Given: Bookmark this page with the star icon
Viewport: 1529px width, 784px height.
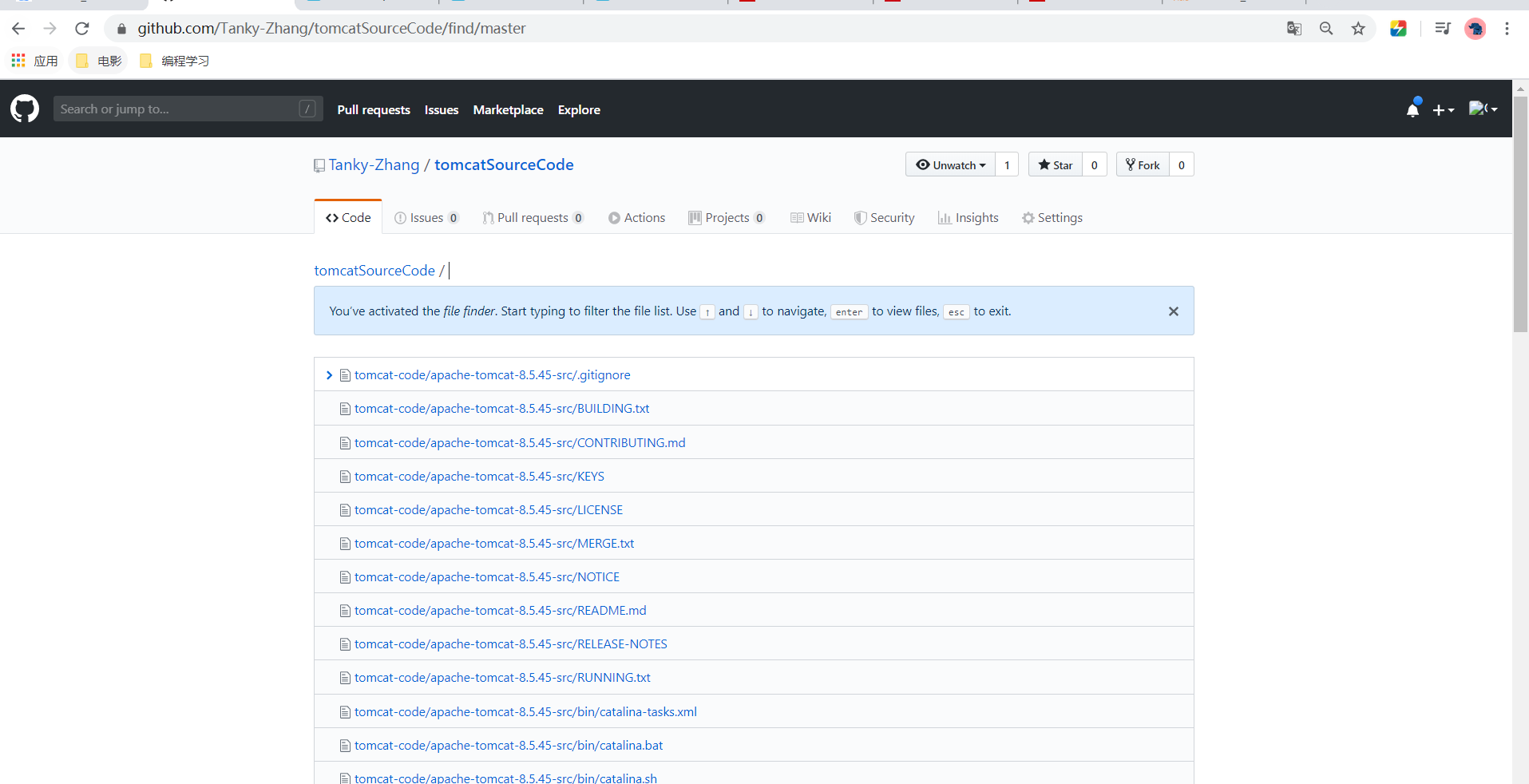Looking at the screenshot, I should pyautogui.click(x=1358, y=29).
